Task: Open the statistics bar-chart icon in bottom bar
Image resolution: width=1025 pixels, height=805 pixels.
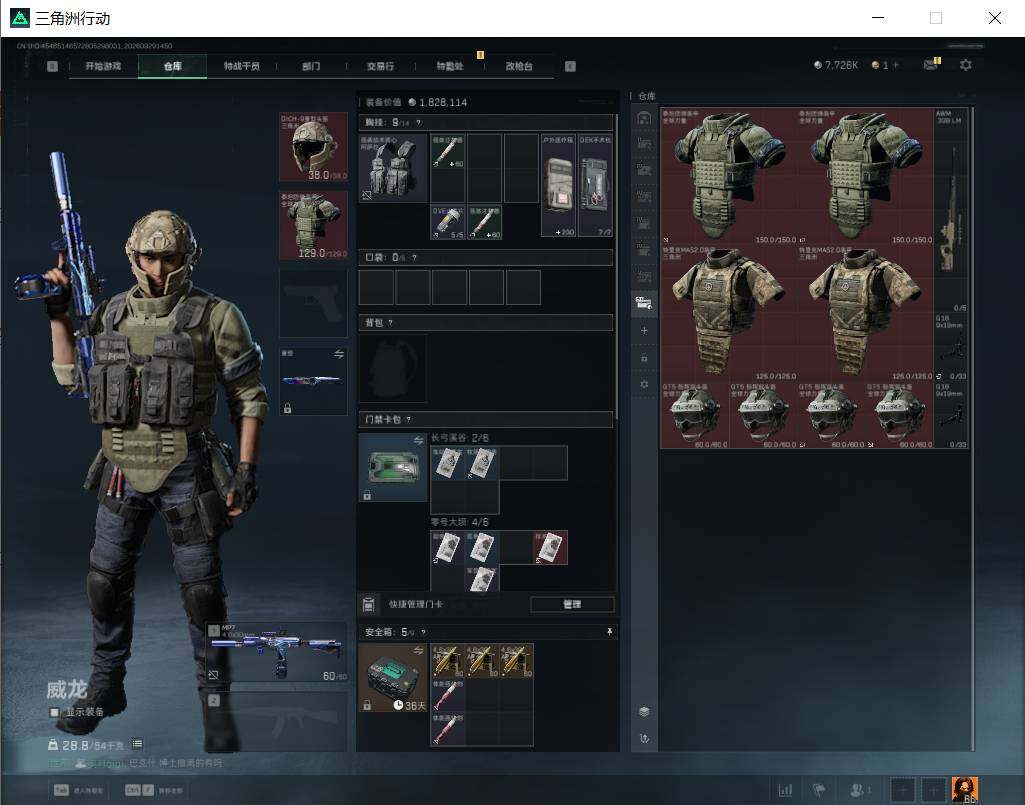Action: [785, 790]
